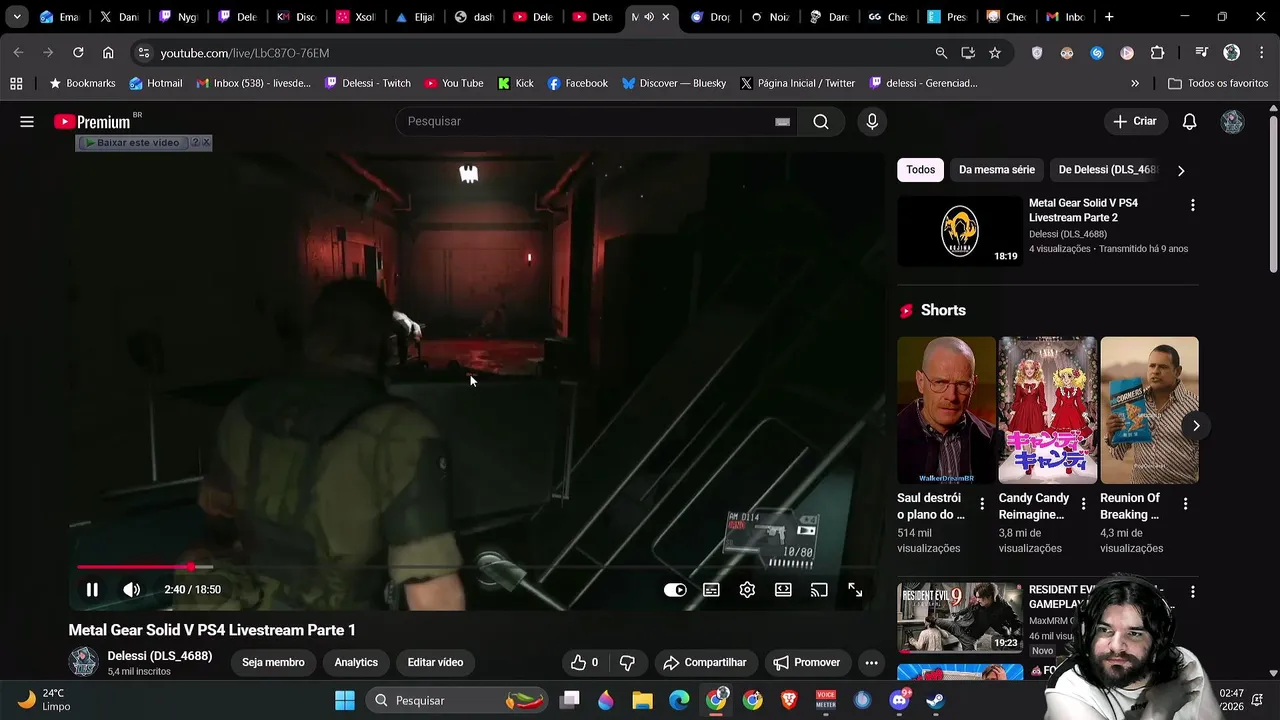The image size is (1280, 720).
Task: Open options for the Reunion Of Breaking Short
Action: click(1185, 504)
